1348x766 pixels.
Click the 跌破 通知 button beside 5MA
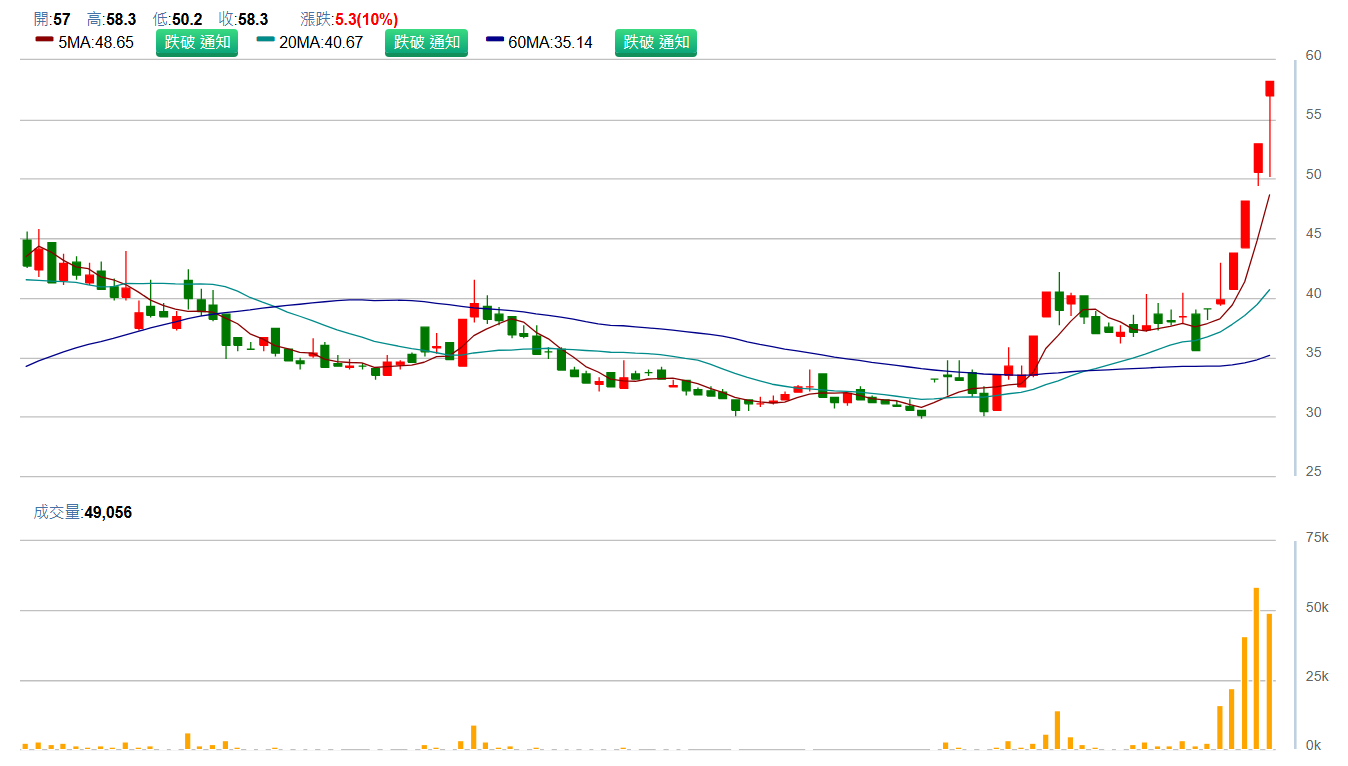pyautogui.click(x=197, y=43)
